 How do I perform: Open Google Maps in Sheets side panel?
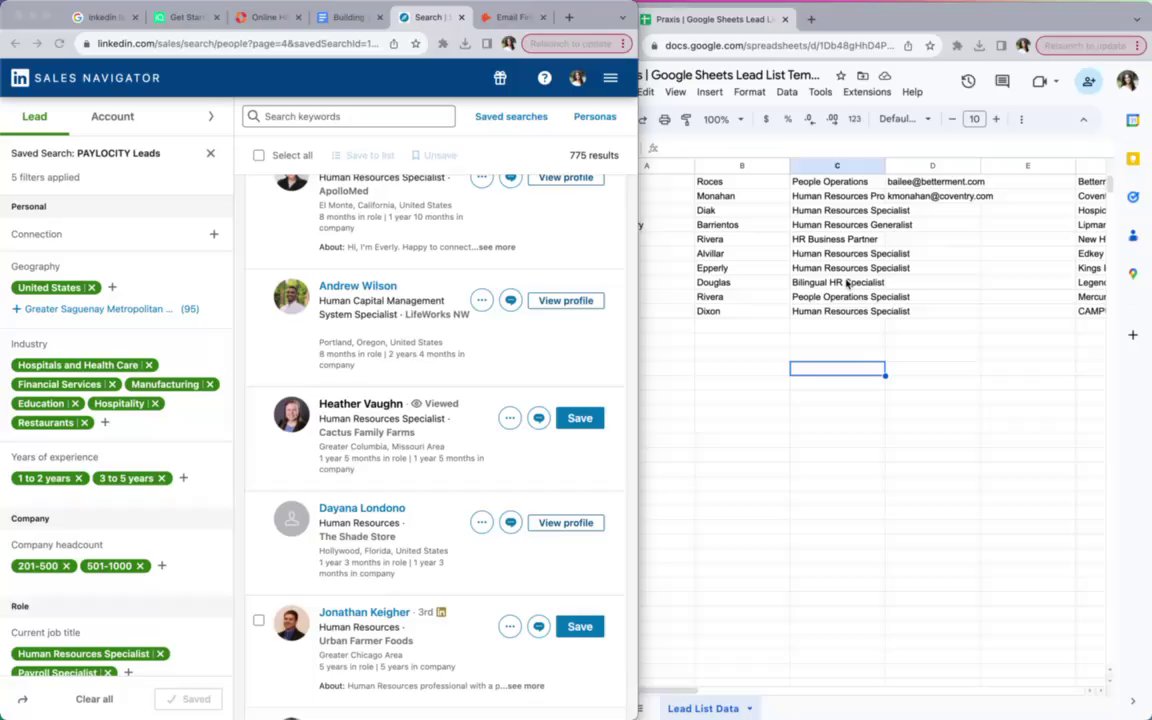coord(1133,273)
